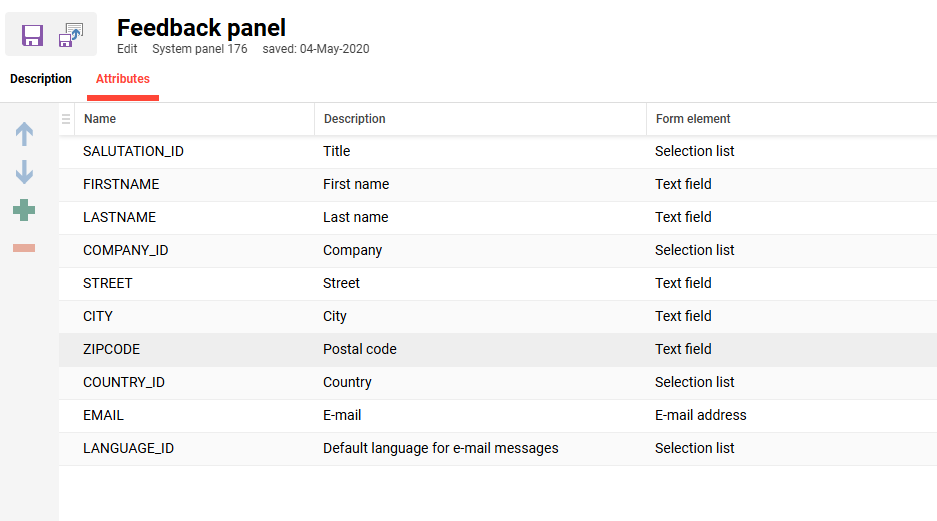Select the LANGUAGE_ID row
This screenshot has width=937, height=521.
(128, 448)
